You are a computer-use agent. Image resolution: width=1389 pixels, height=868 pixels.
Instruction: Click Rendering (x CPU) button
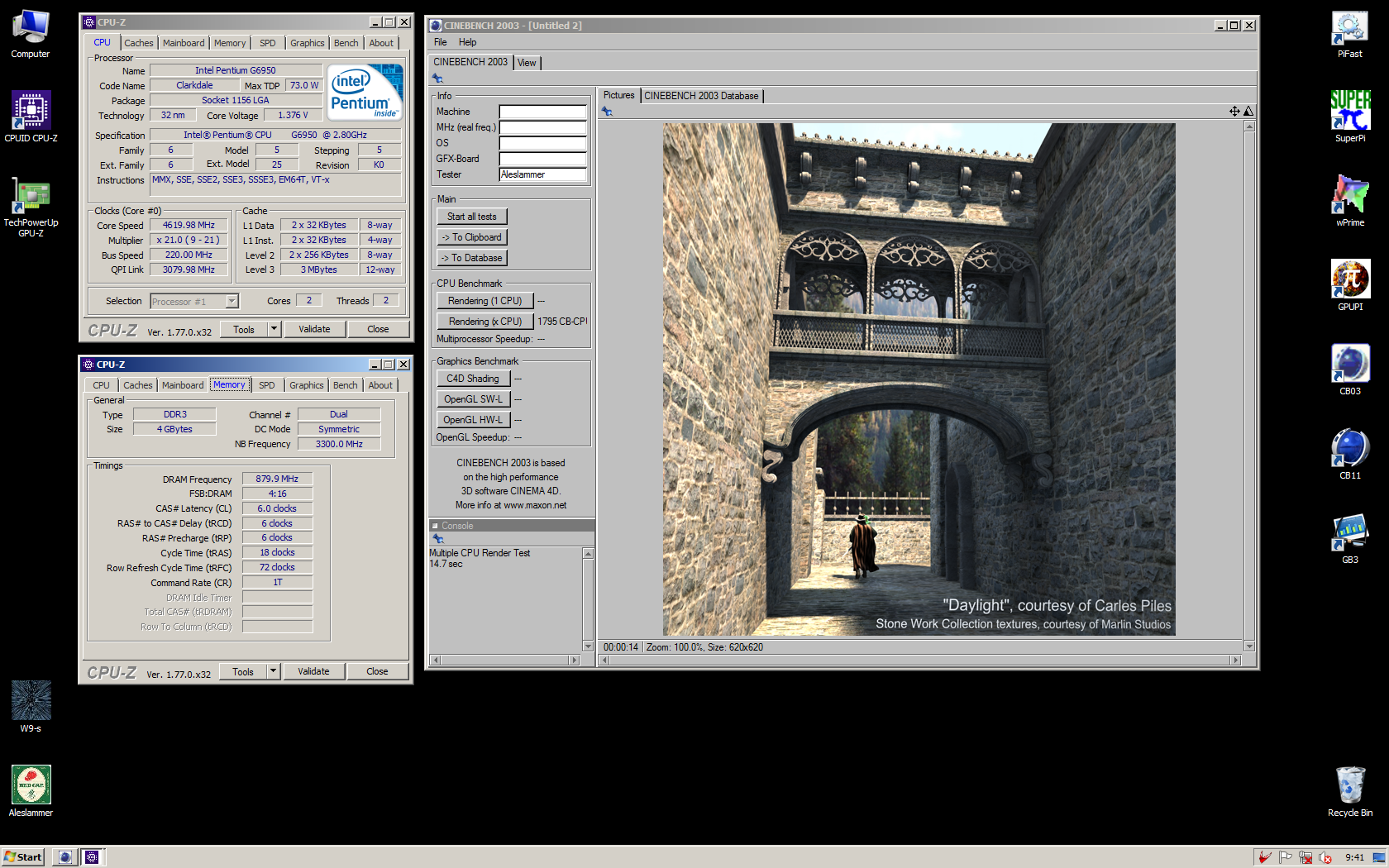[x=485, y=322]
